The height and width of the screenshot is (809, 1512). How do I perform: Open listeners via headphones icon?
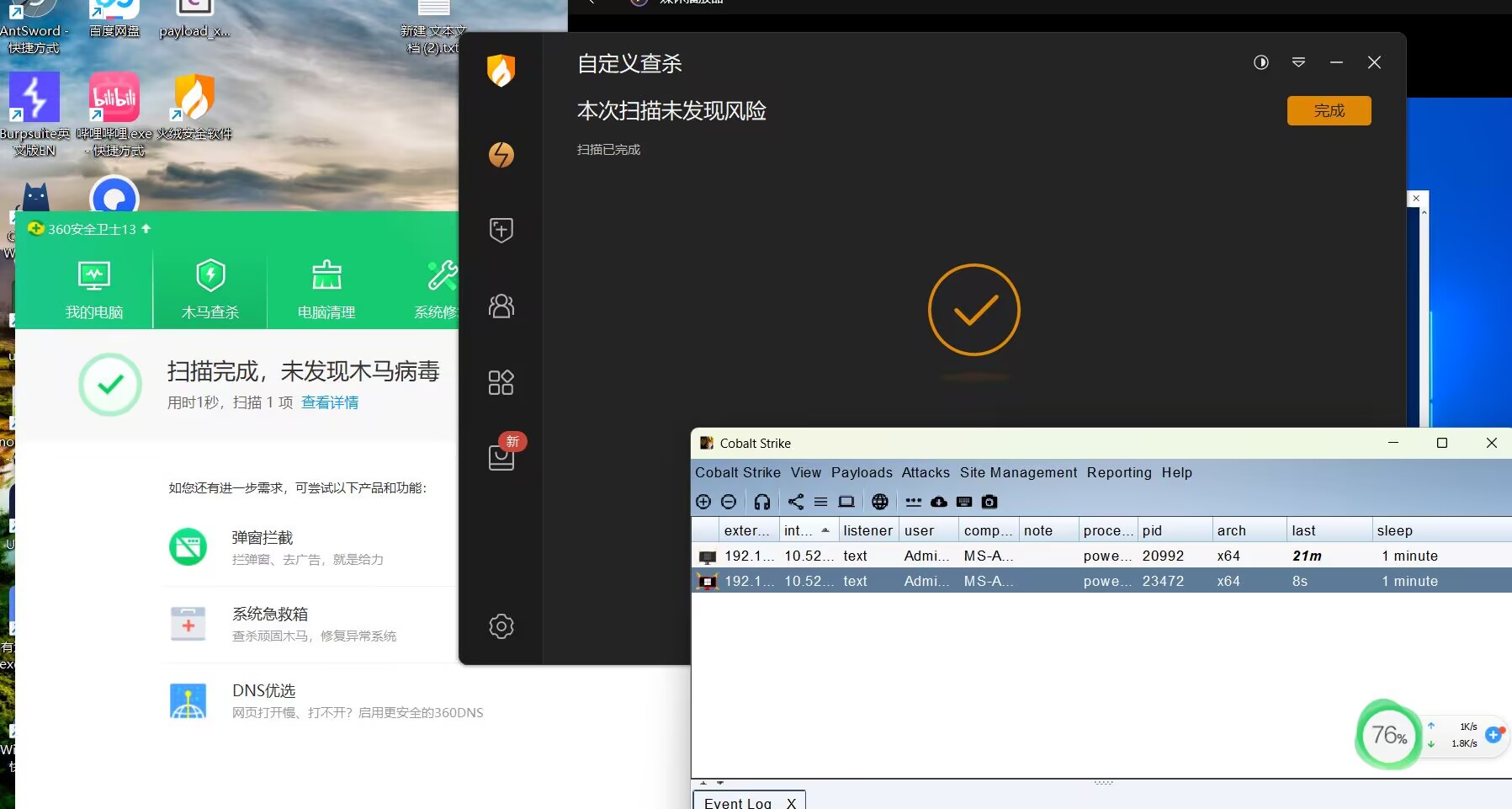[x=762, y=502]
